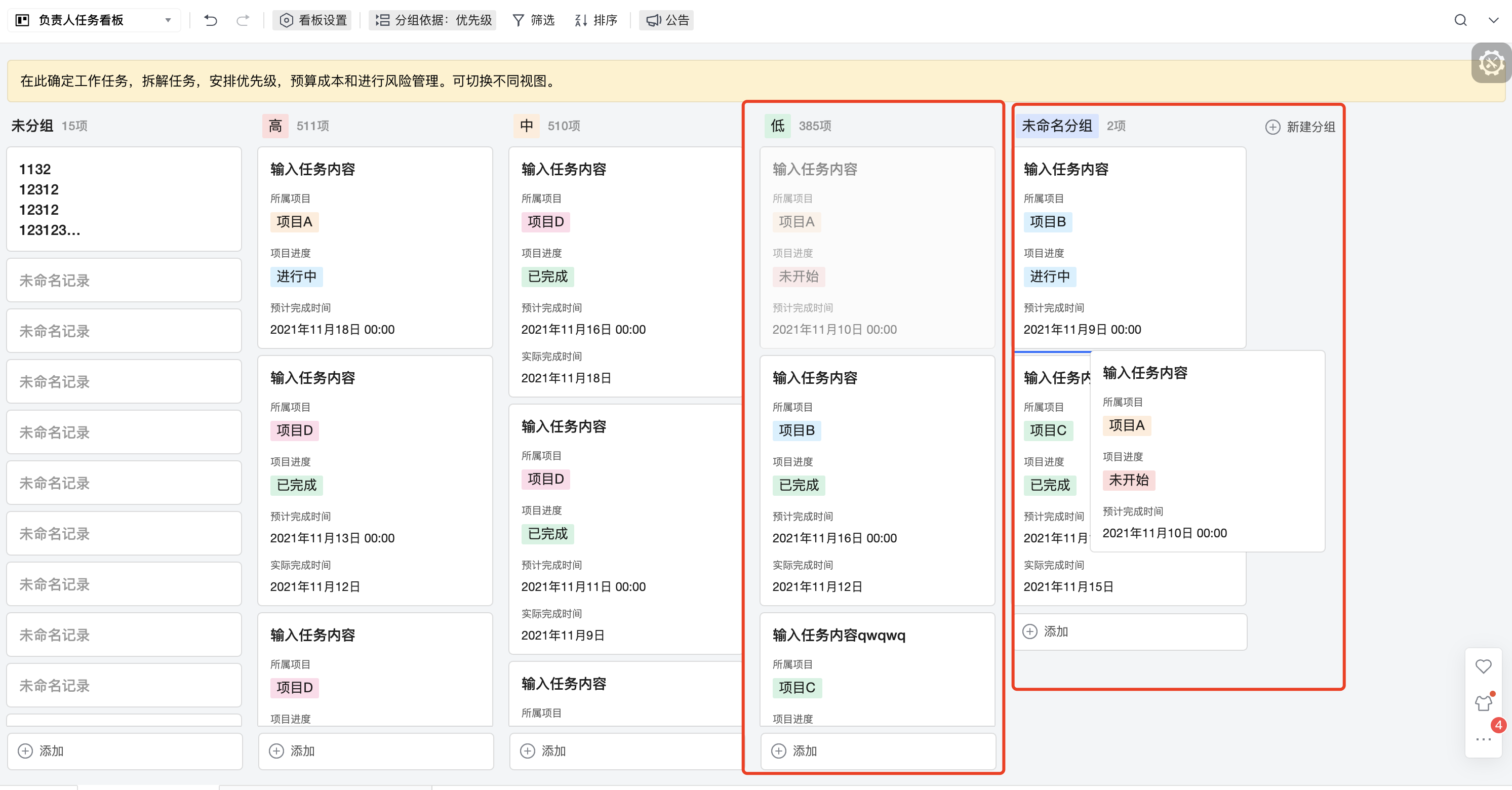Click the redo arrow icon

[x=243, y=21]
